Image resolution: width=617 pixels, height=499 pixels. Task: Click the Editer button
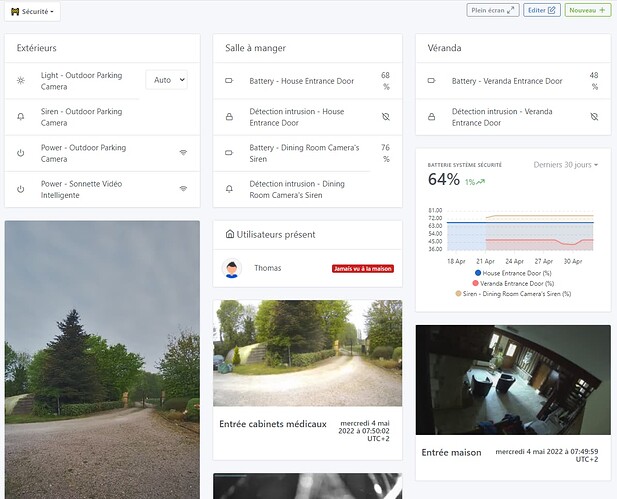(x=542, y=10)
